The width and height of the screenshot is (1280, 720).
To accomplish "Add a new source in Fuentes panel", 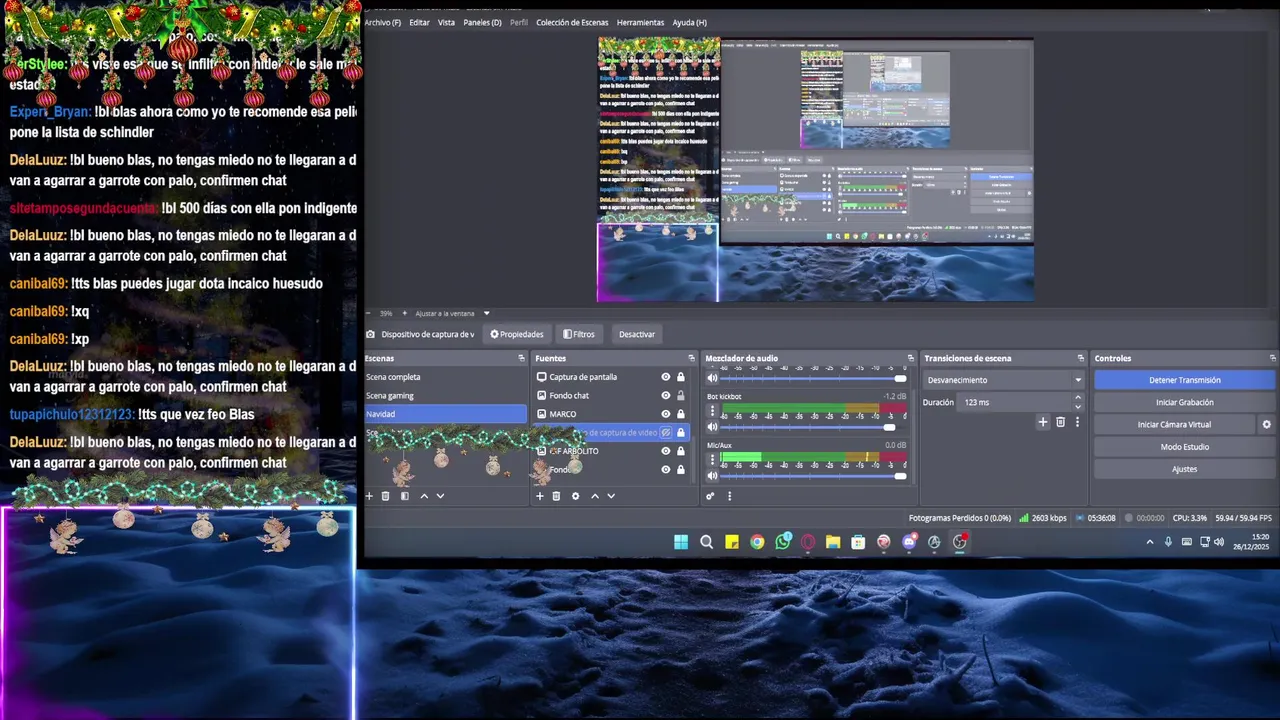I will 540,496.
